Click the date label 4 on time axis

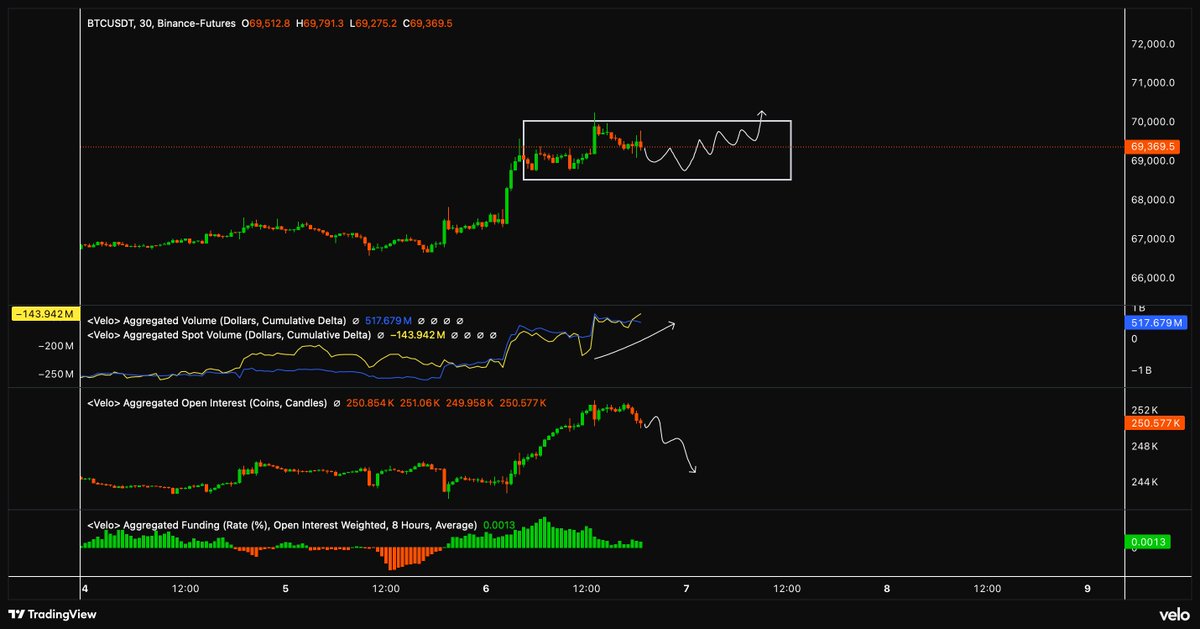(84, 588)
